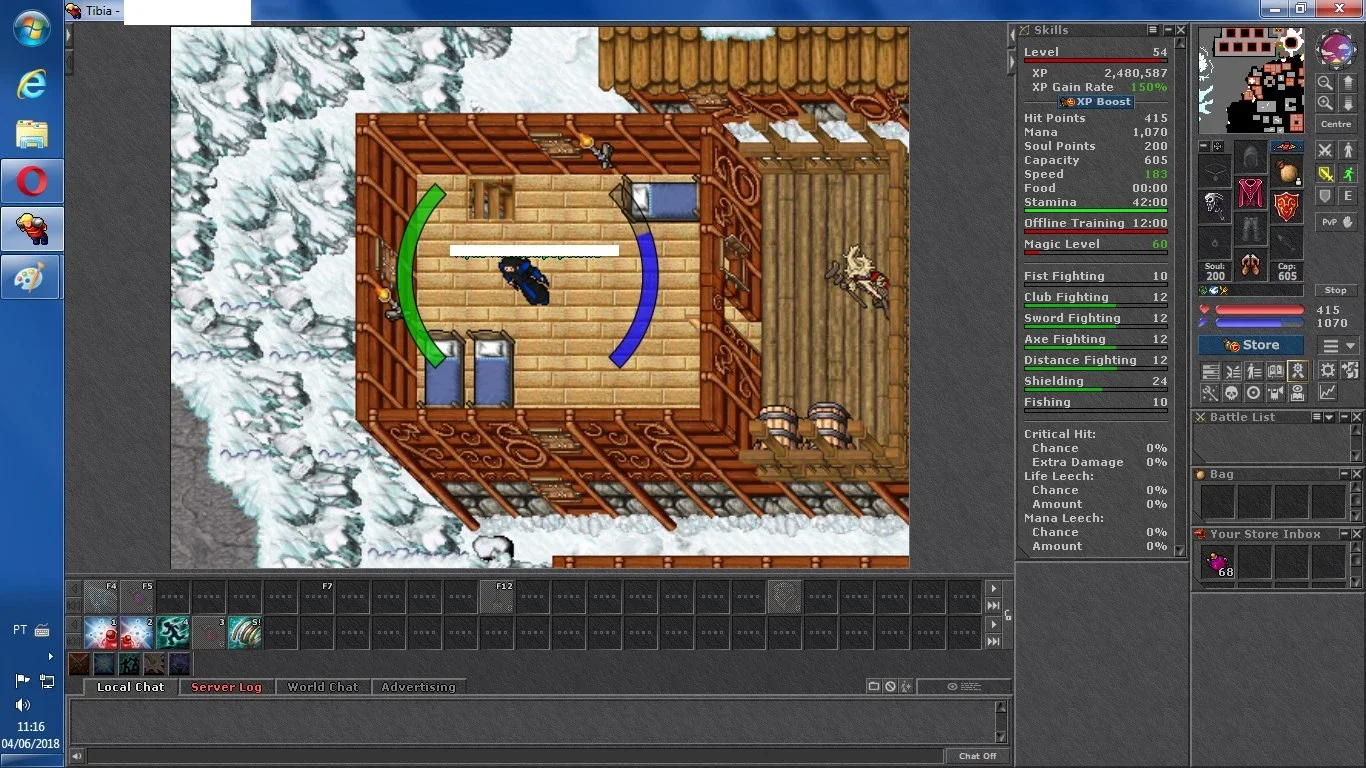
Task: Click the ammunition arrow slot
Action: pos(1286,243)
